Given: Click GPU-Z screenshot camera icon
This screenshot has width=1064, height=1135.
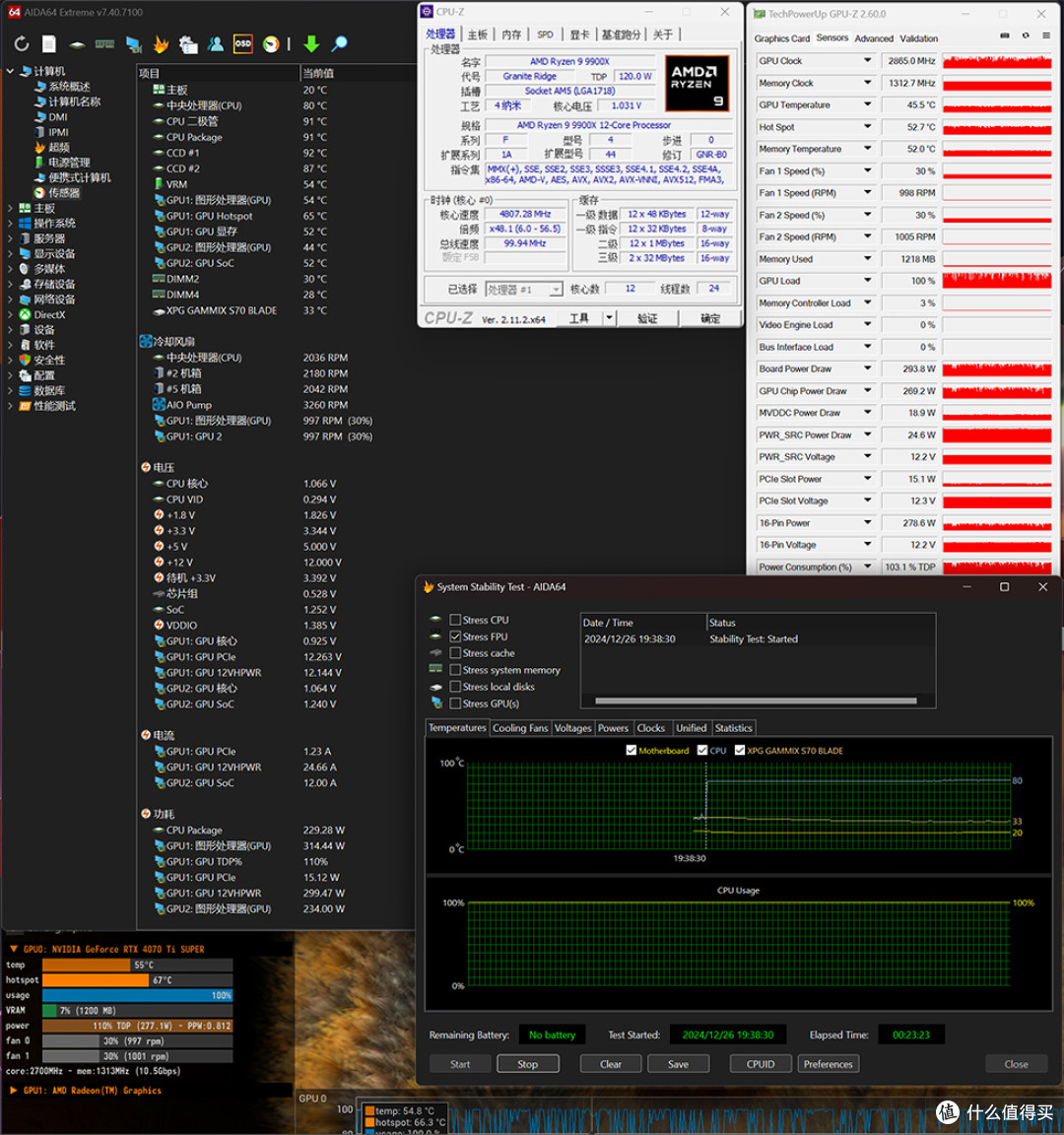Looking at the screenshot, I should coord(1005,35).
